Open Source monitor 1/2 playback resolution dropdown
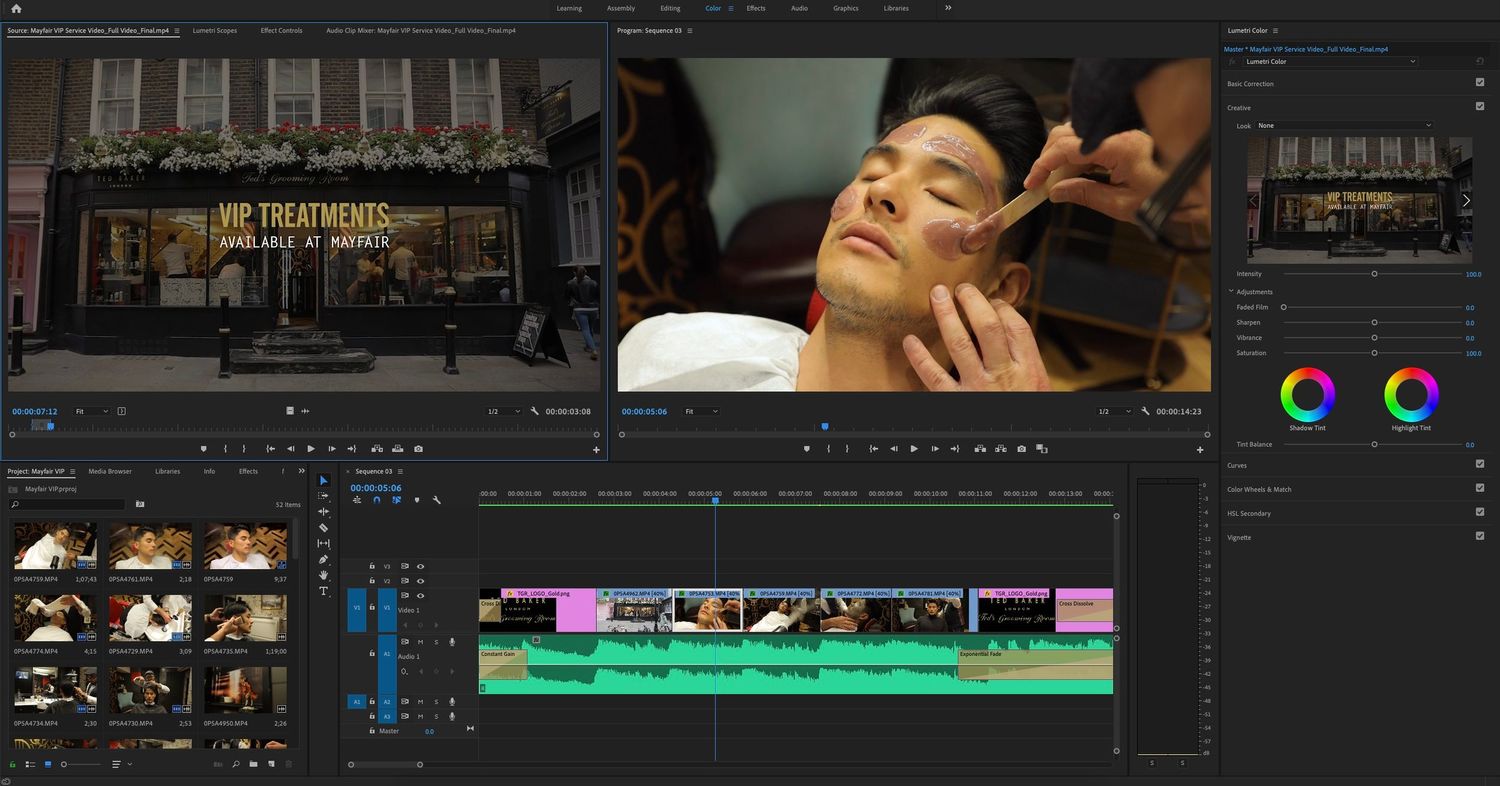1500x786 pixels. click(503, 411)
